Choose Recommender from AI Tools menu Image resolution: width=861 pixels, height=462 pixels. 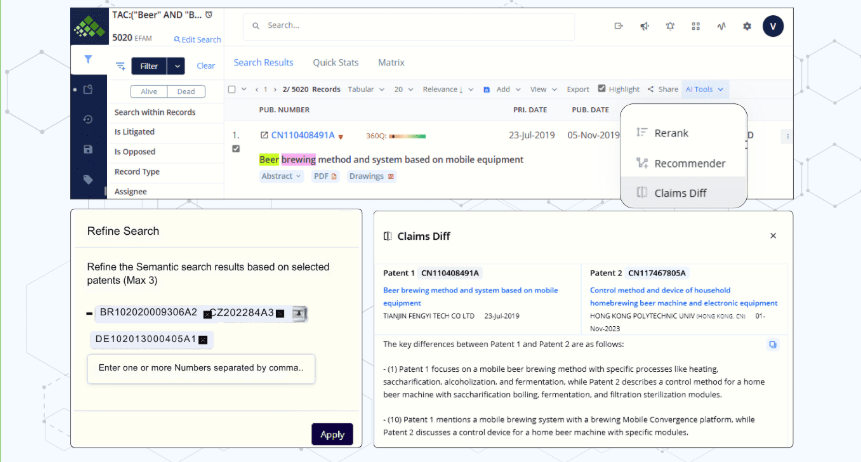click(684, 163)
